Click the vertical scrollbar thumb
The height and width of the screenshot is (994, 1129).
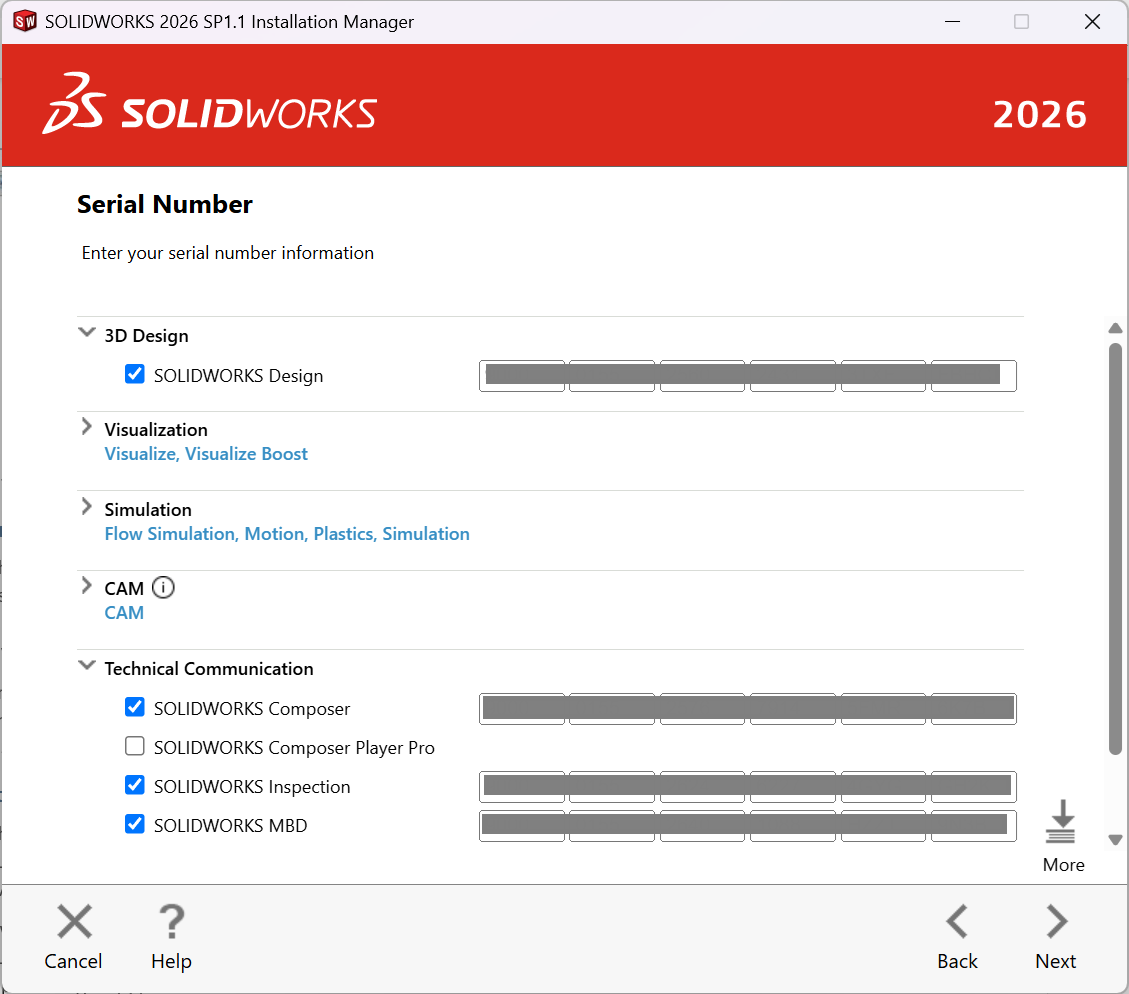pyautogui.click(x=1115, y=548)
